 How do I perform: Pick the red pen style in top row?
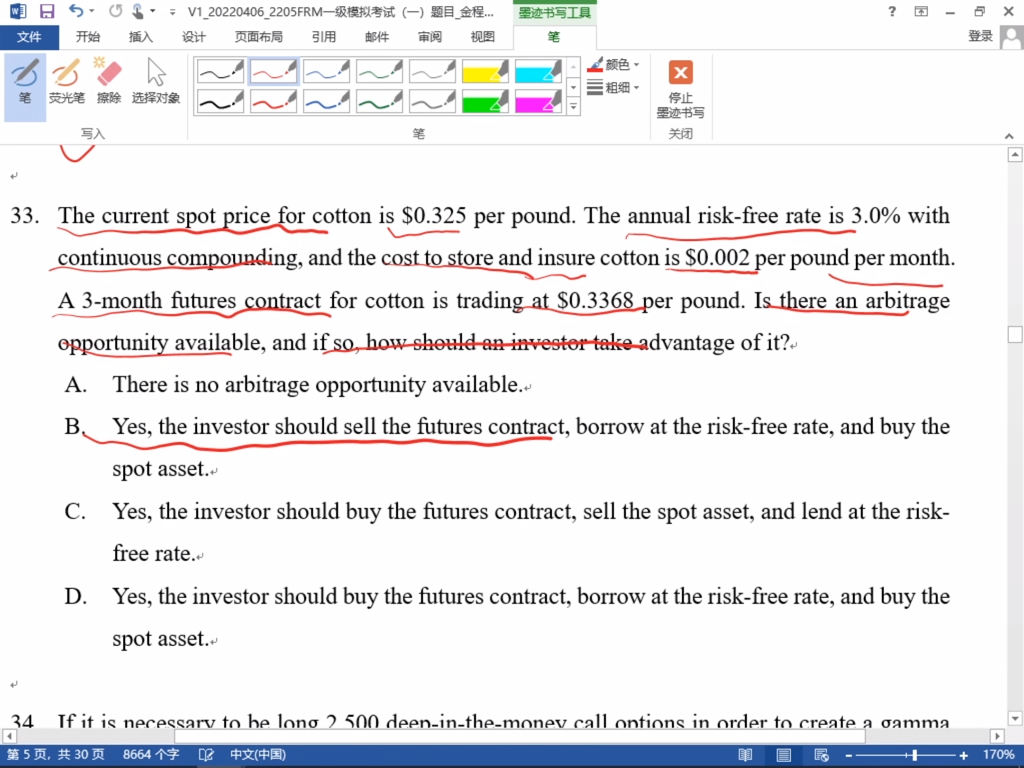coord(273,71)
